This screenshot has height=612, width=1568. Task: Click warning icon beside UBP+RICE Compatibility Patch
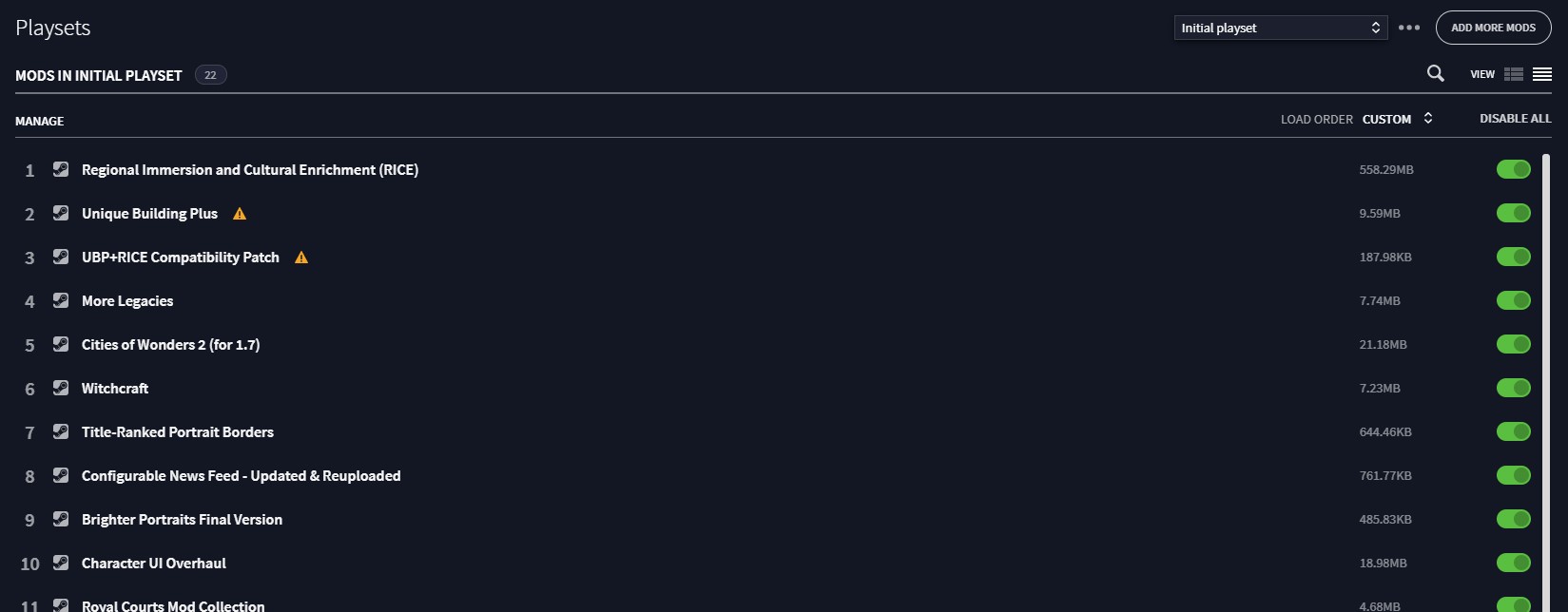pyautogui.click(x=301, y=258)
